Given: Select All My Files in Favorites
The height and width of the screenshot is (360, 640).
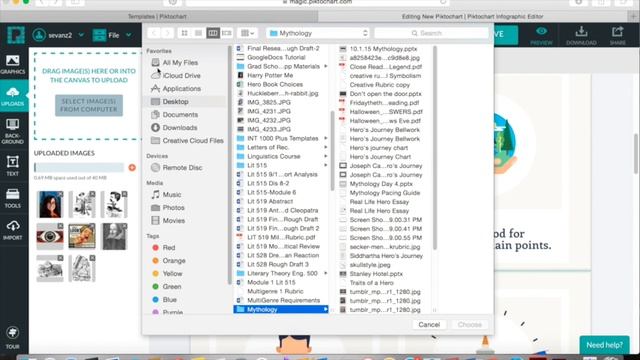Looking at the screenshot, I should click(180, 62).
